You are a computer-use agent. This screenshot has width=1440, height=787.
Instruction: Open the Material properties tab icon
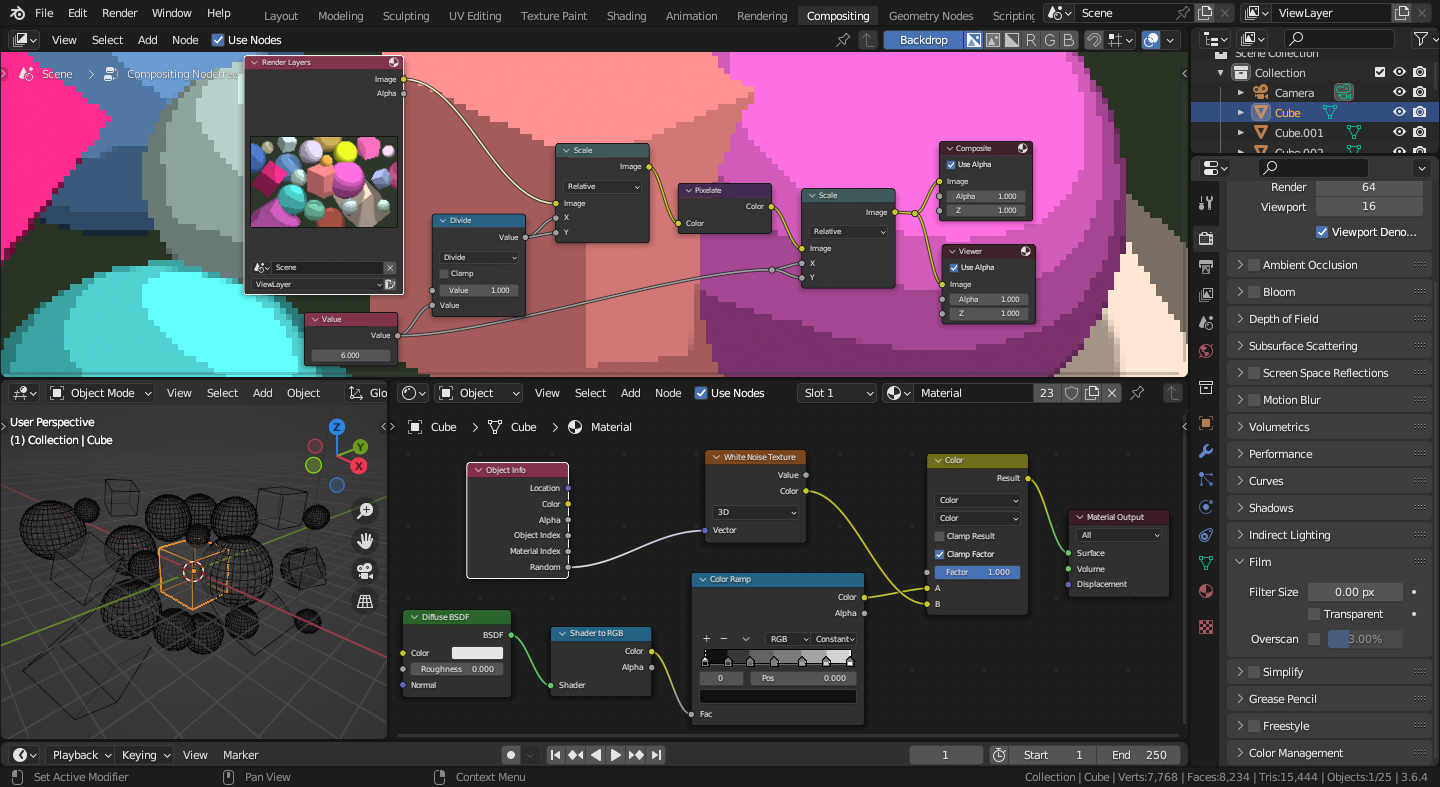point(1206,591)
